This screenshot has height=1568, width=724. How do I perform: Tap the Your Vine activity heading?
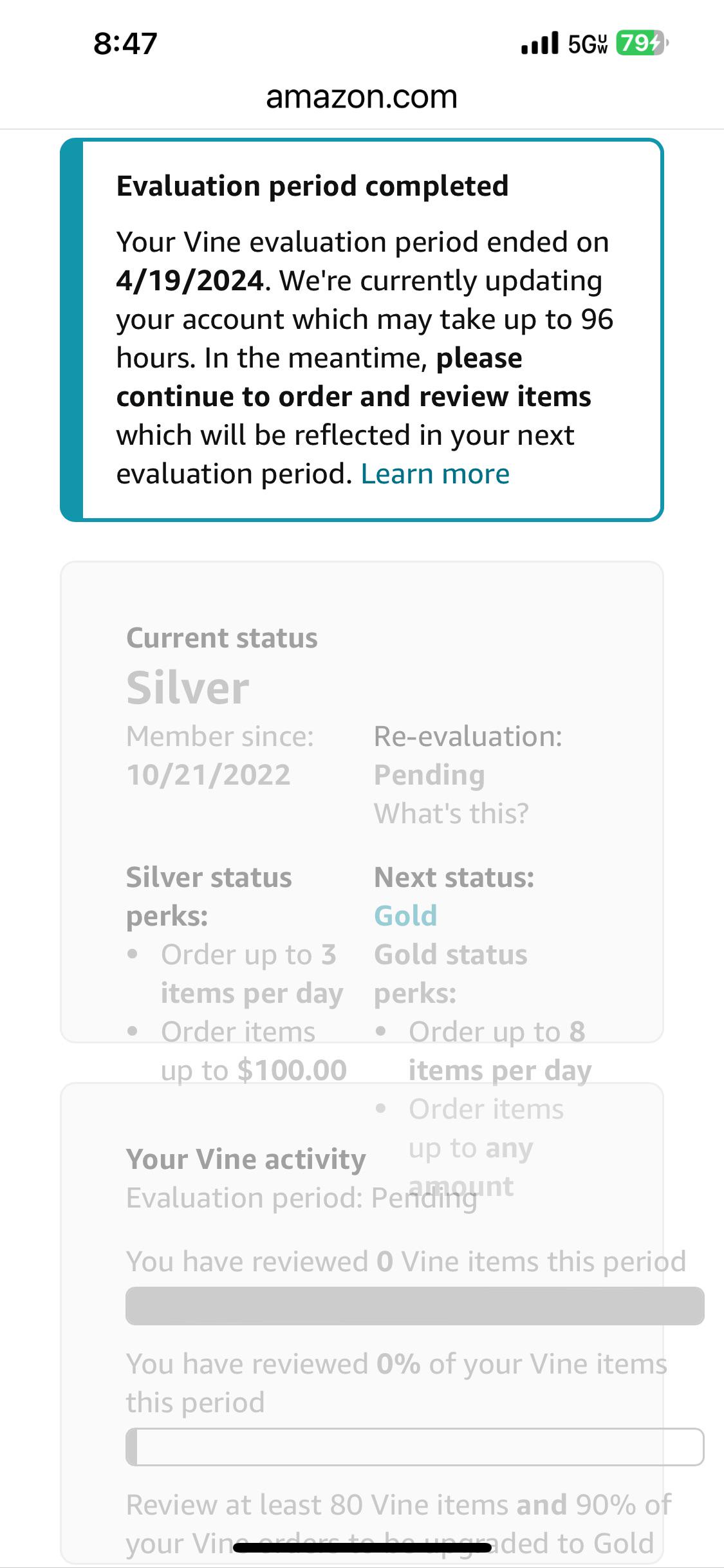coord(246,1159)
